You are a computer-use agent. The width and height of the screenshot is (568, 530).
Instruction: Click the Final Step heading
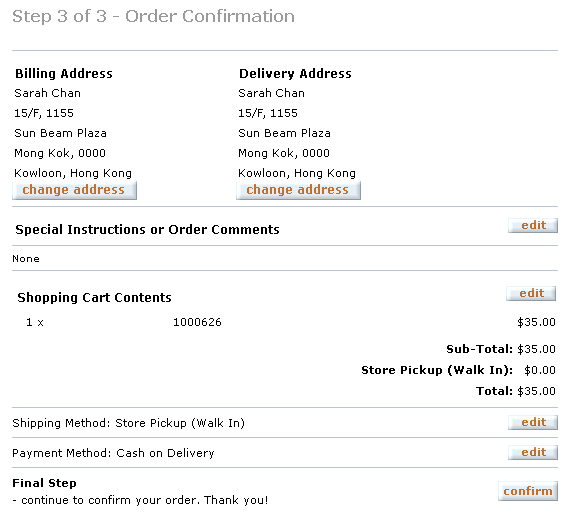(x=44, y=483)
